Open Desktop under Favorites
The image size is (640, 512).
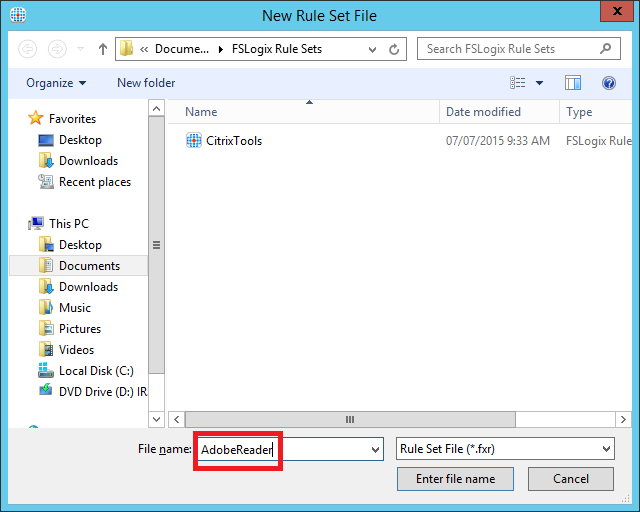tap(80, 140)
